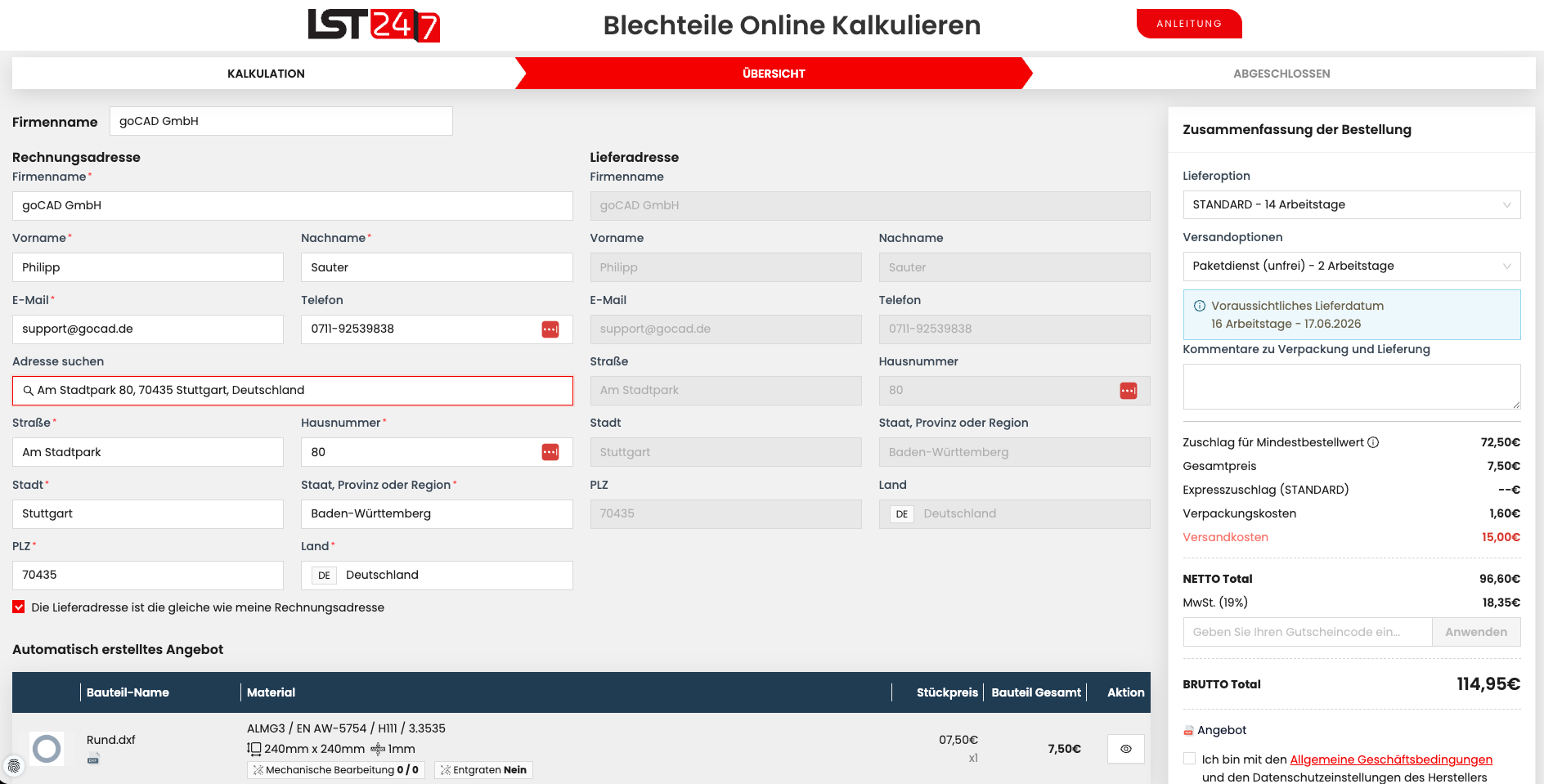The width and height of the screenshot is (1544, 784).
Task: Click the Stückpreis column header
Action: coord(947,692)
